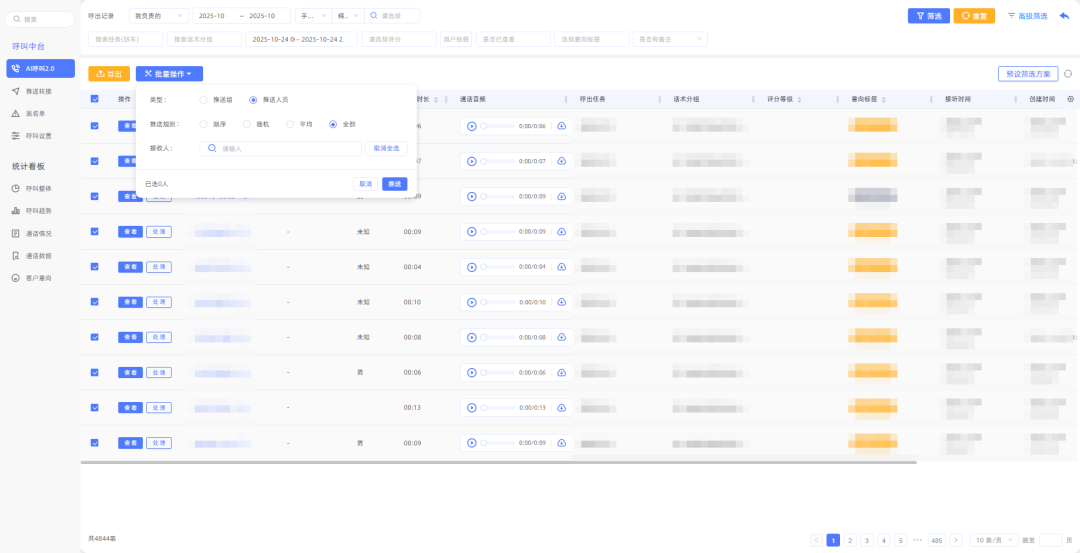Toggle the select-all checkbox in table header

95,99
